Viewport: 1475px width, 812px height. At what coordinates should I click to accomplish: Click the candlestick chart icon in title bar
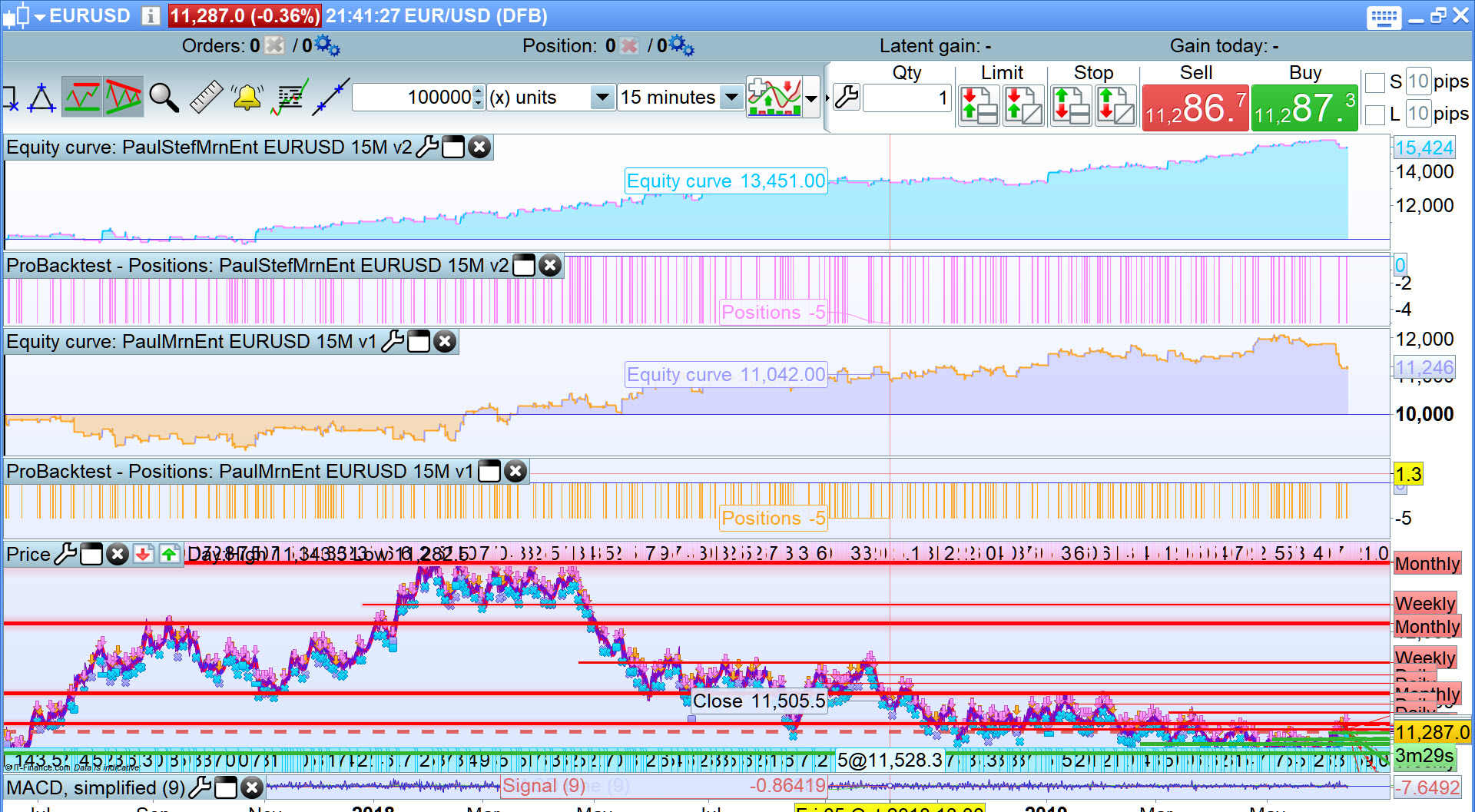pyautogui.click(x=16, y=15)
